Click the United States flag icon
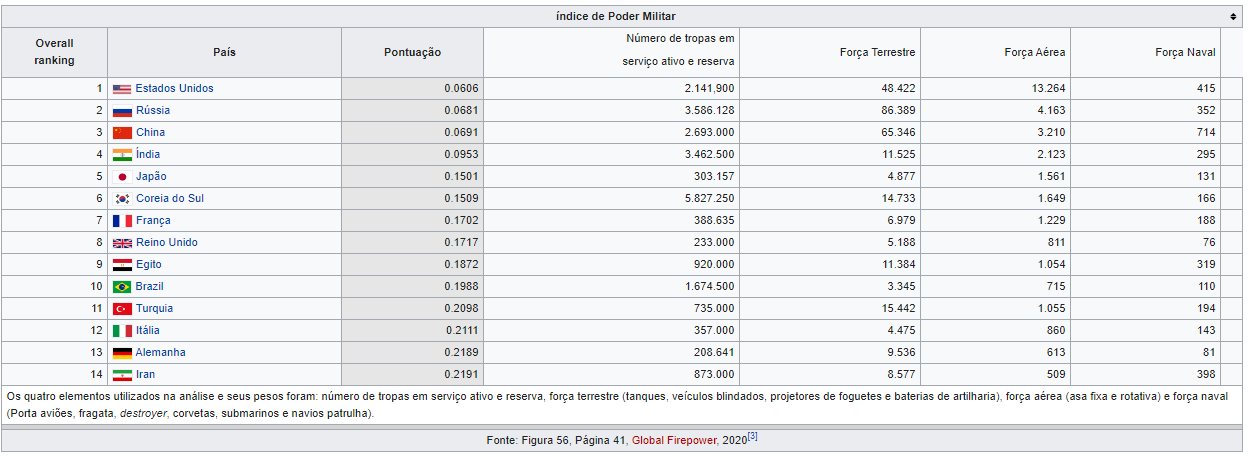1250x460 pixels. click(122, 89)
